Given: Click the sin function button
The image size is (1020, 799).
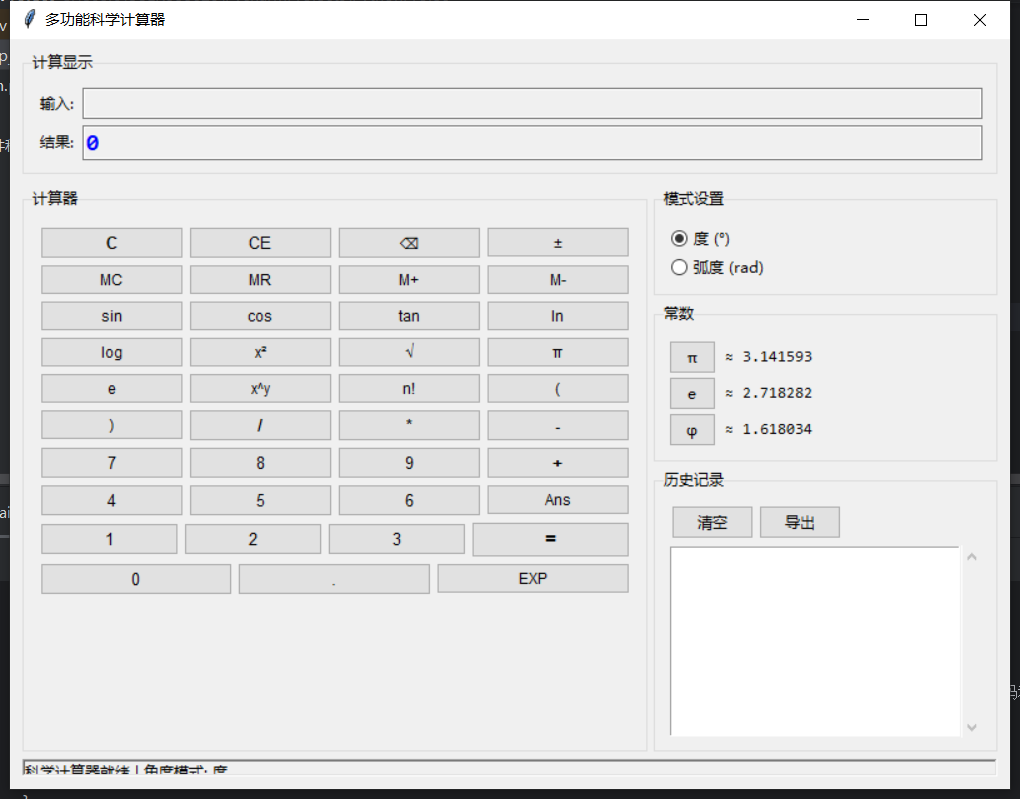Looking at the screenshot, I should pyautogui.click(x=111, y=316).
